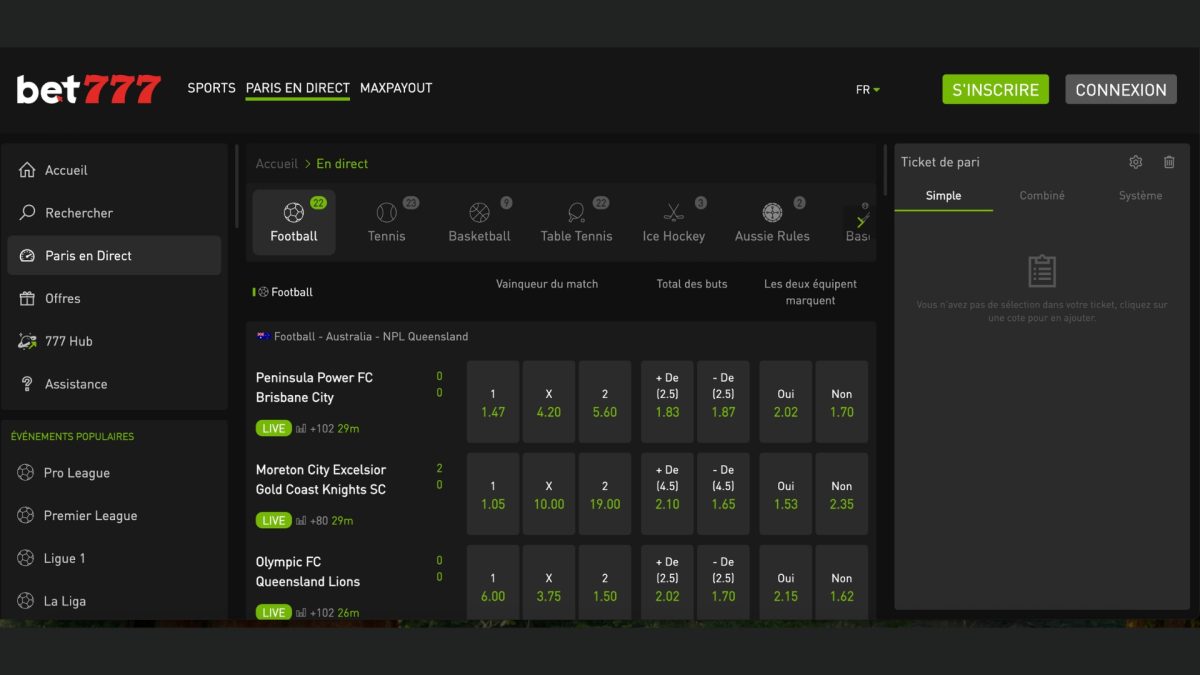Choose Ice Hockey sport category

coord(673,222)
